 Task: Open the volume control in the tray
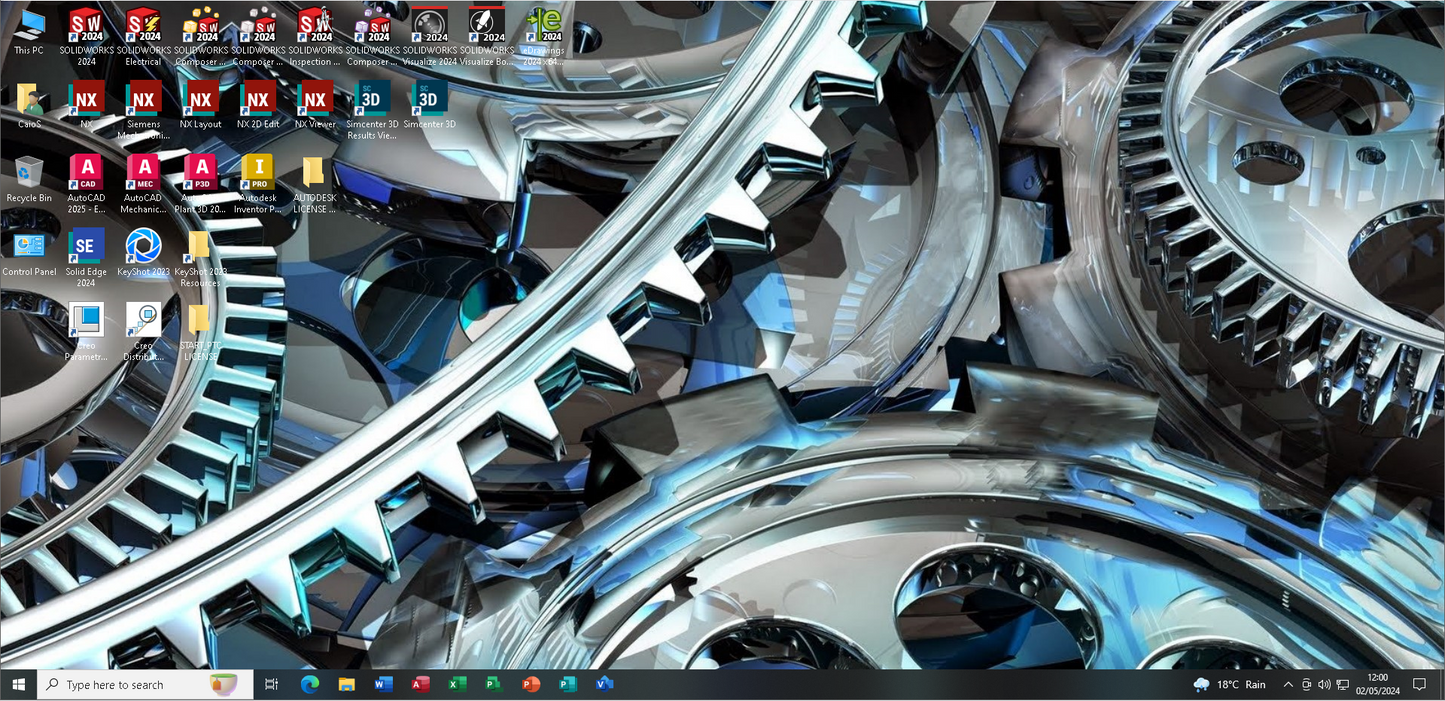click(1324, 685)
